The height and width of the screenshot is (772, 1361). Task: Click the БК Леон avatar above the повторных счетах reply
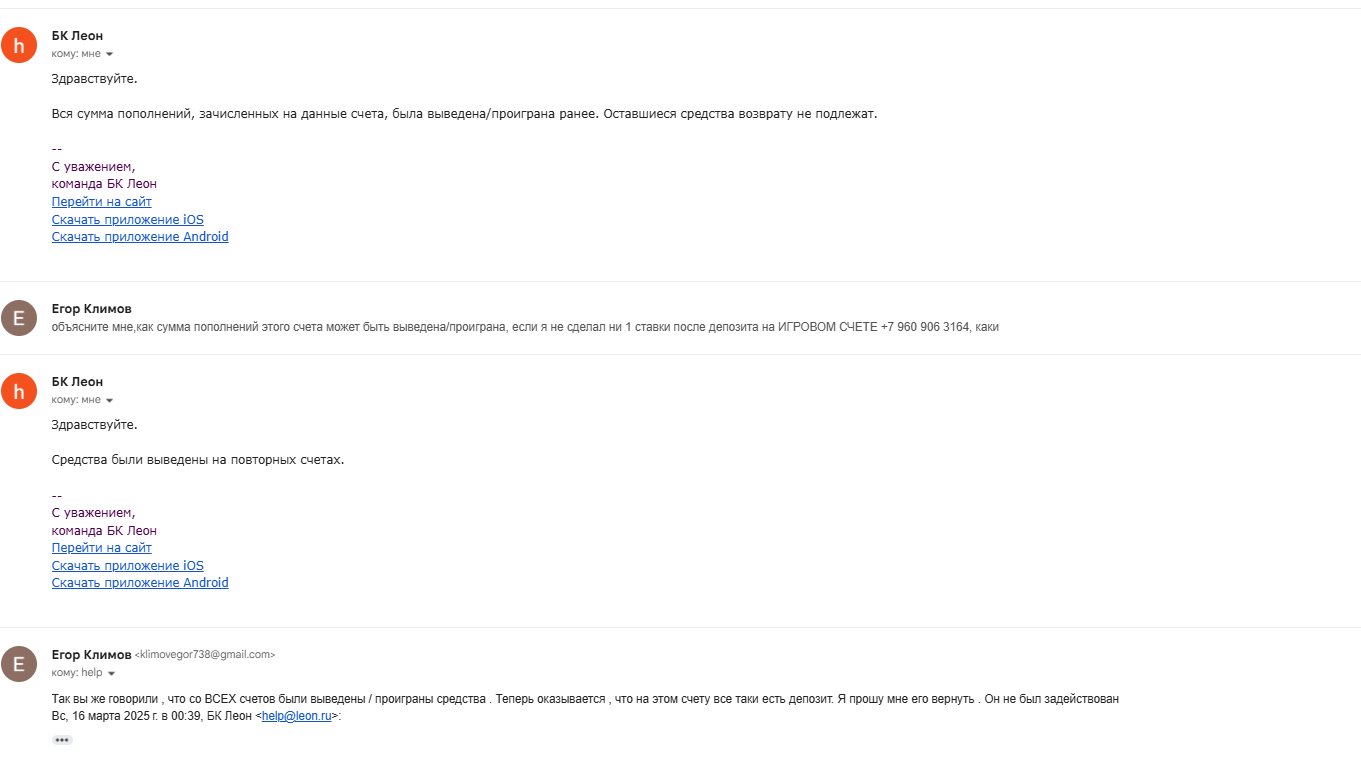[19, 391]
